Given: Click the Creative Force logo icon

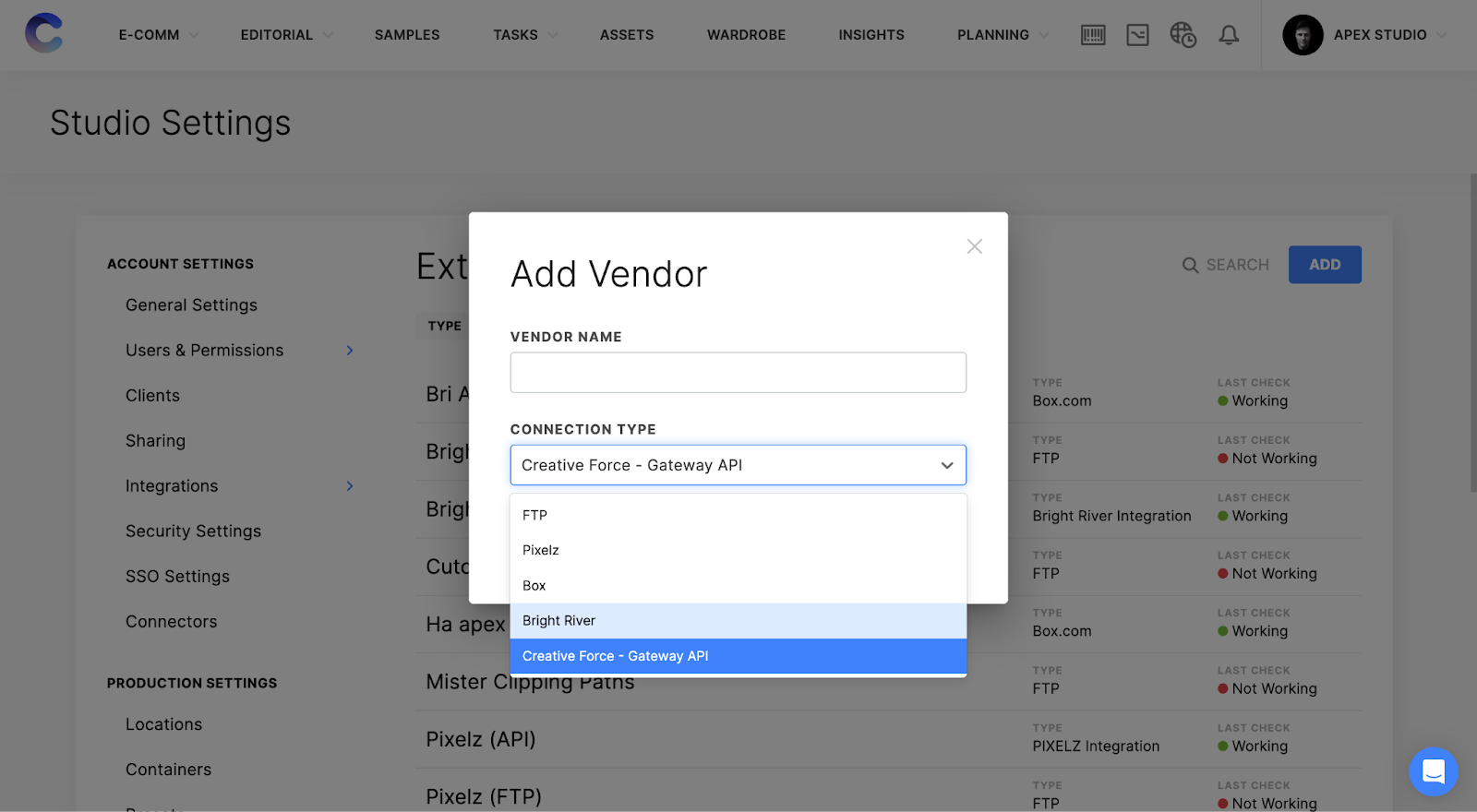Looking at the screenshot, I should 43,34.
